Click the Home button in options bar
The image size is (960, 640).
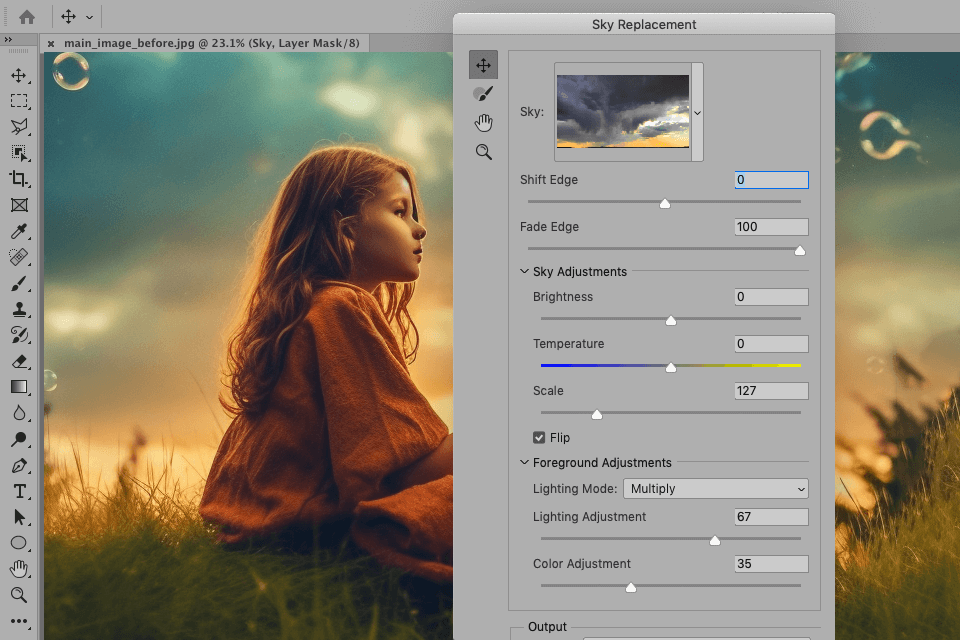click(27, 17)
